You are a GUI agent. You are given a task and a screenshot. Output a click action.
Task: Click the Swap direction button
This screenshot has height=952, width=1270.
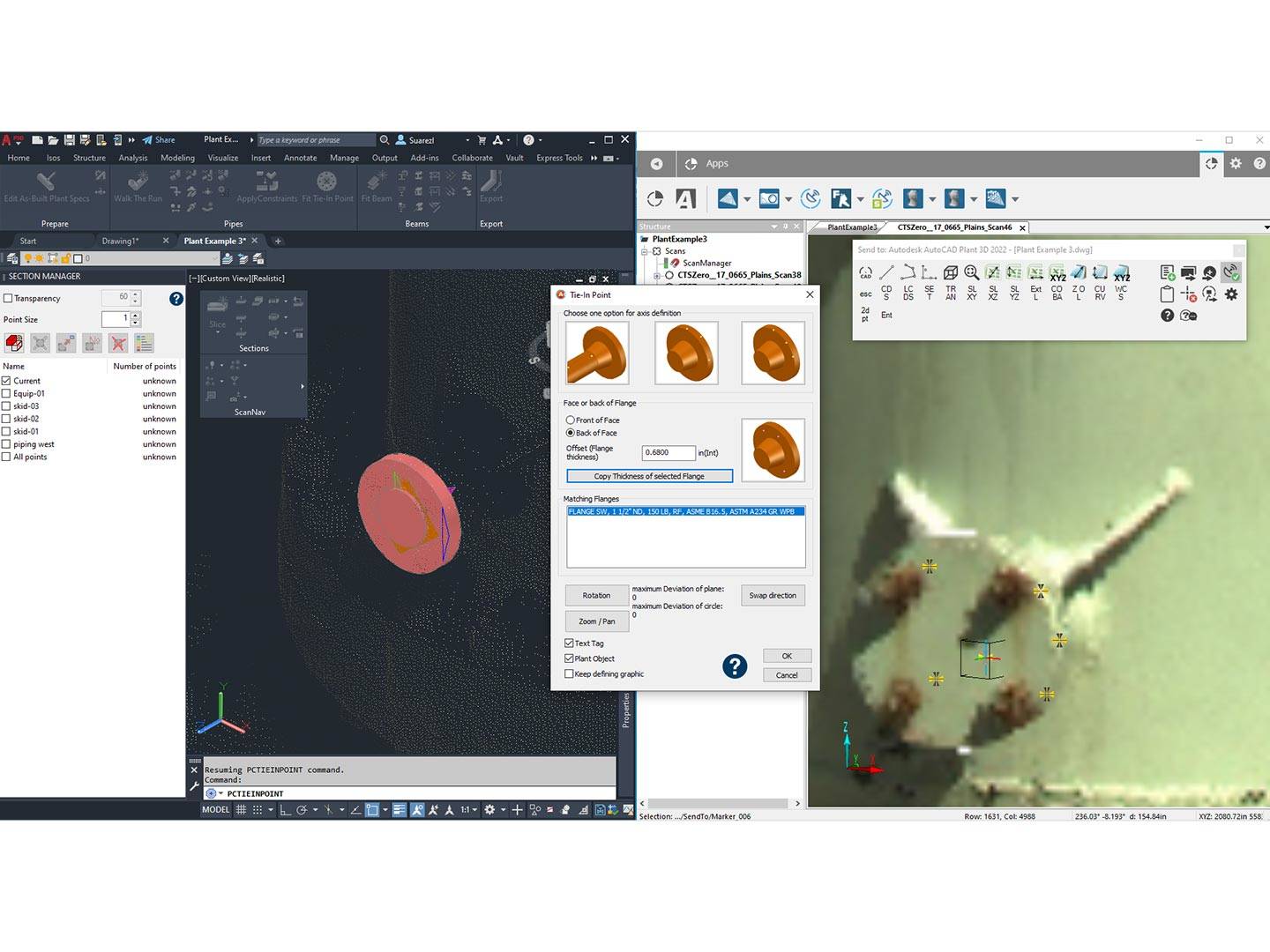click(x=773, y=596)
